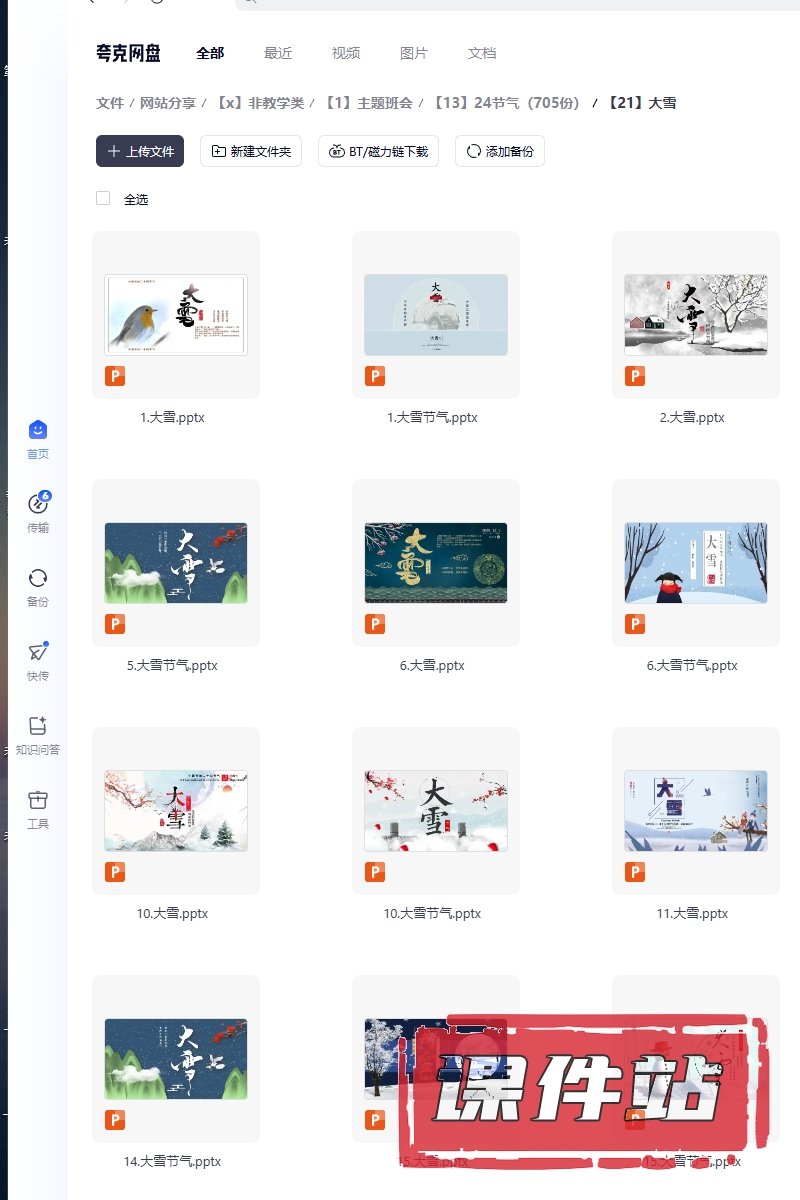
Task: Click the PowerPoint icon on 1.大雪.pptx
Action: pyautogui.click(x=115, y=376)
